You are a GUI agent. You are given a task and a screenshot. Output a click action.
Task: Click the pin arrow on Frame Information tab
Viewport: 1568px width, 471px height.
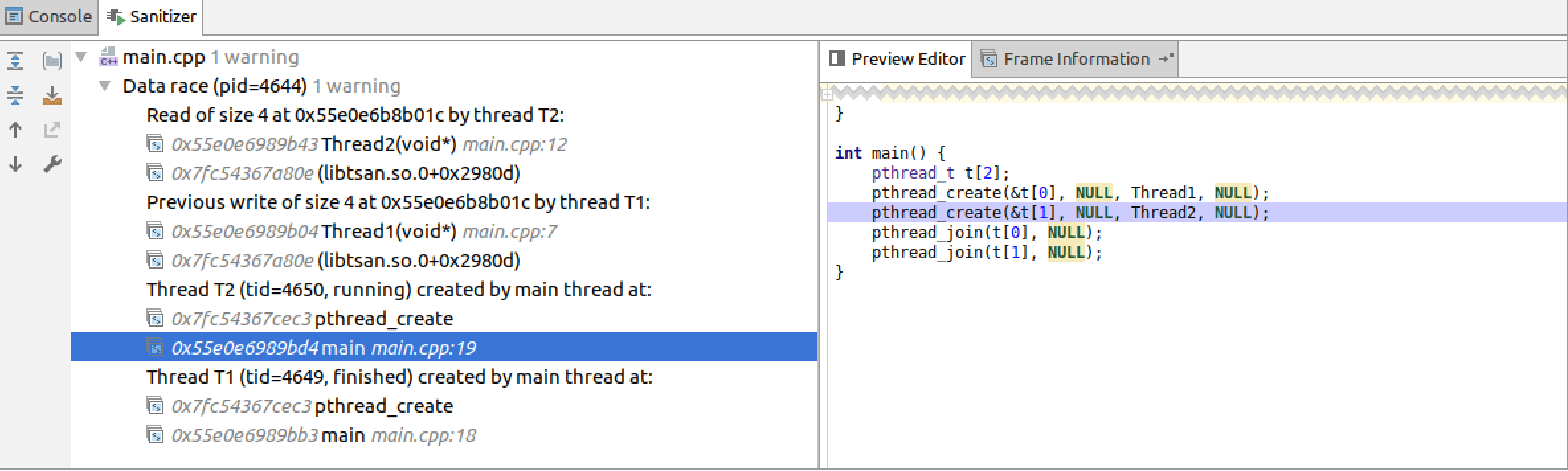(1166, 59)
